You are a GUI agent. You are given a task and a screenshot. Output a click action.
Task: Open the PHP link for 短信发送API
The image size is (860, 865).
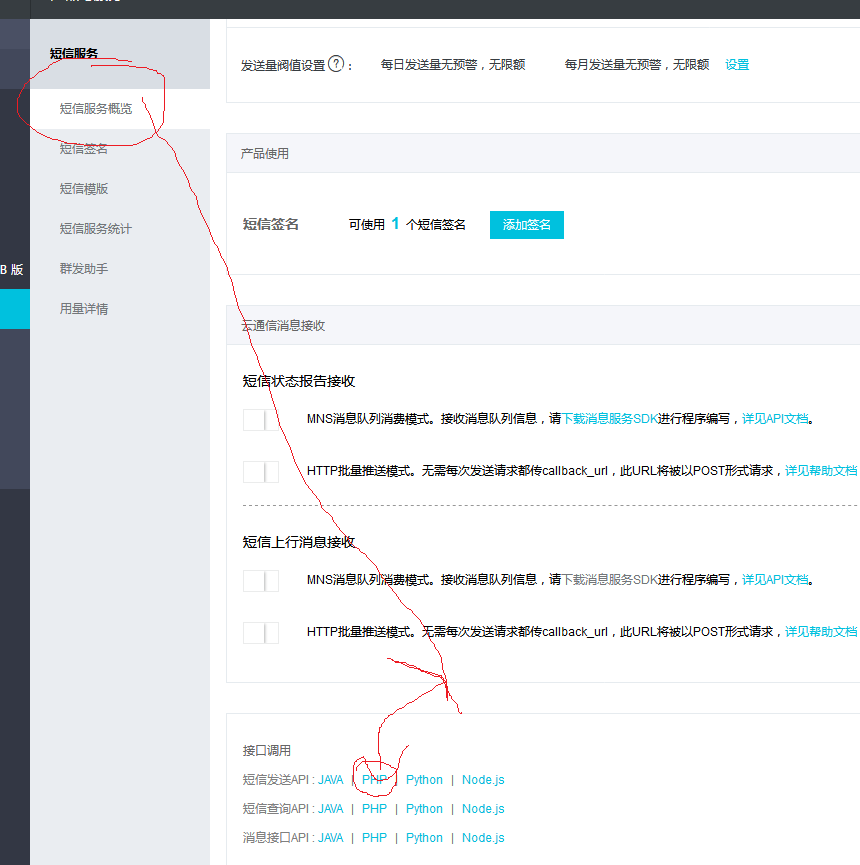click(374, 780)
